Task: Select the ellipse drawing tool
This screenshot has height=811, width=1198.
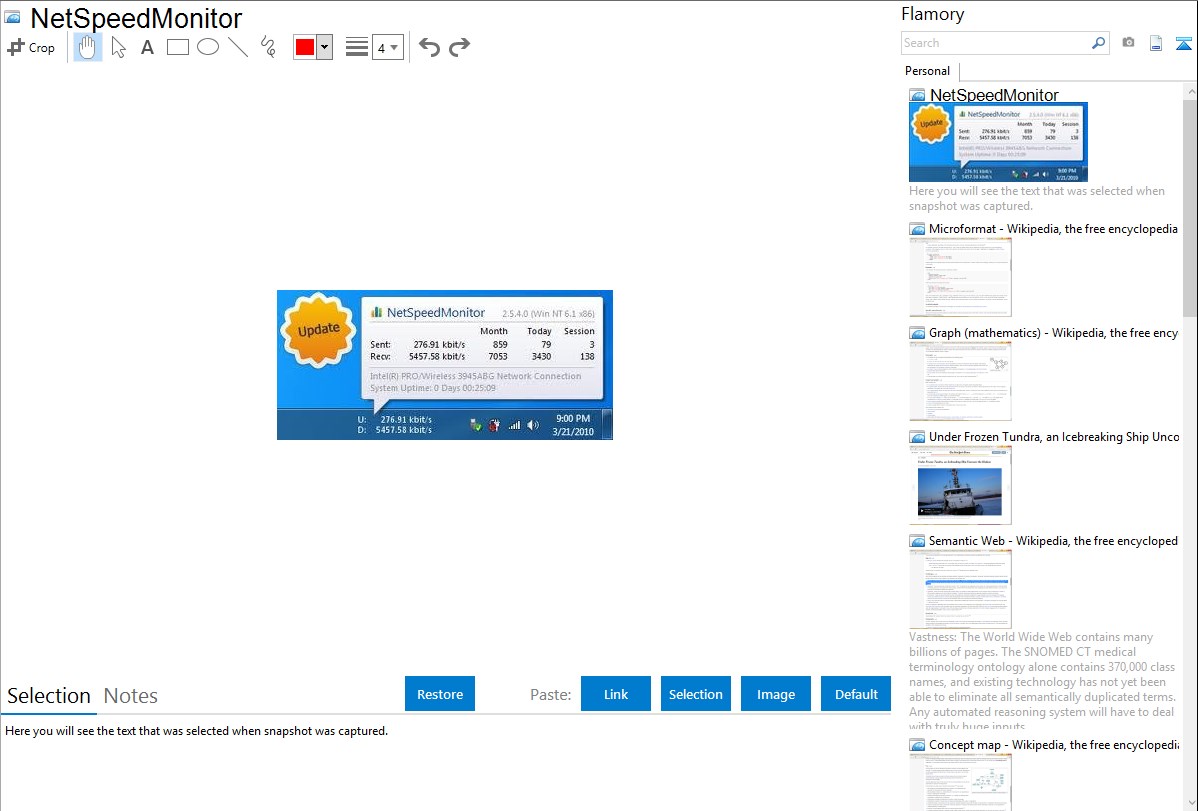Action: (208, 47)
